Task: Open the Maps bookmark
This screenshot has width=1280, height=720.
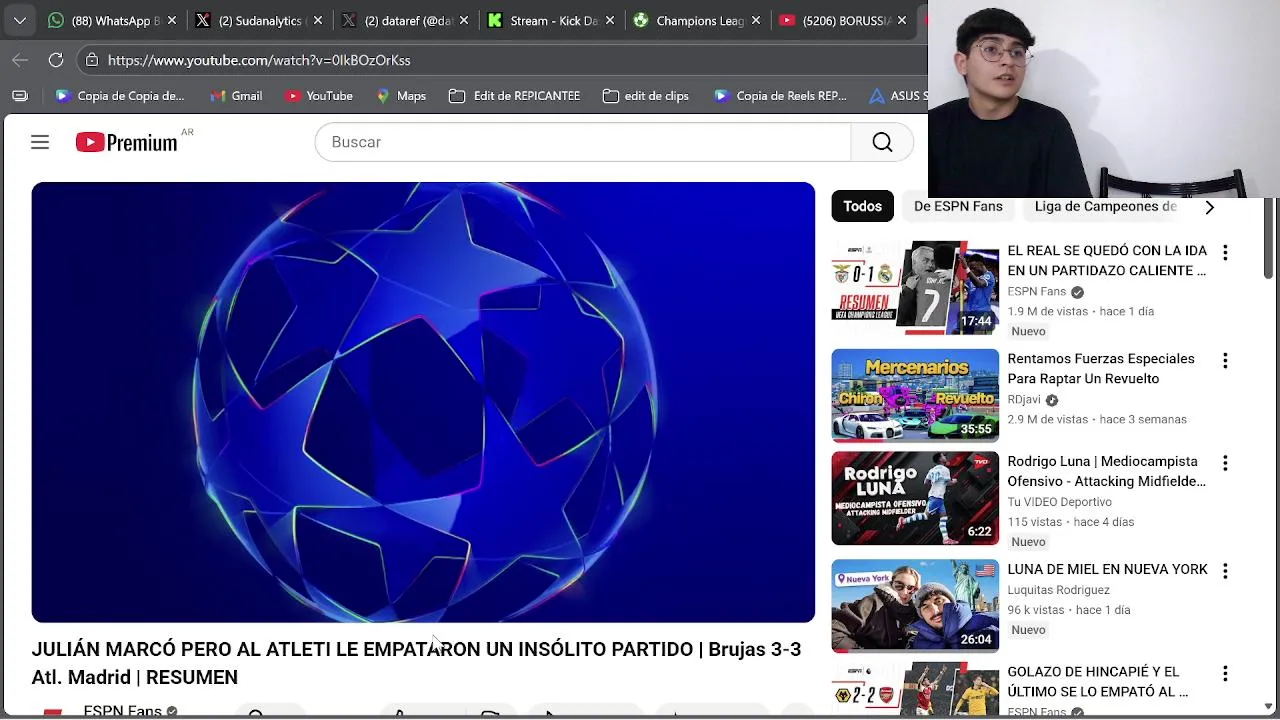Action: (401, 96)
